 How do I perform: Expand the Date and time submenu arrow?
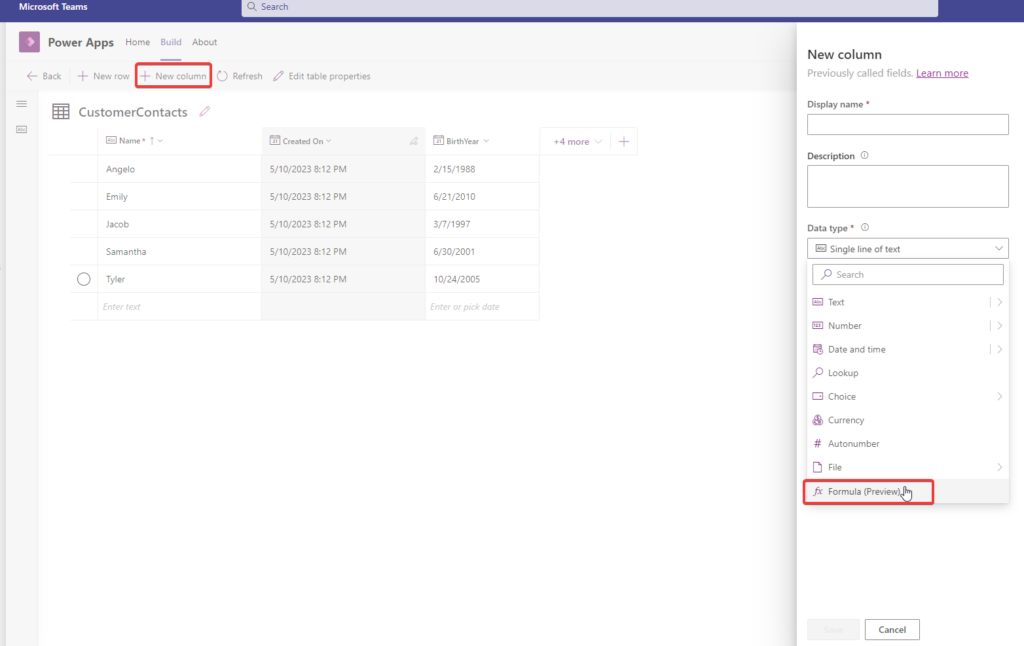999,349
